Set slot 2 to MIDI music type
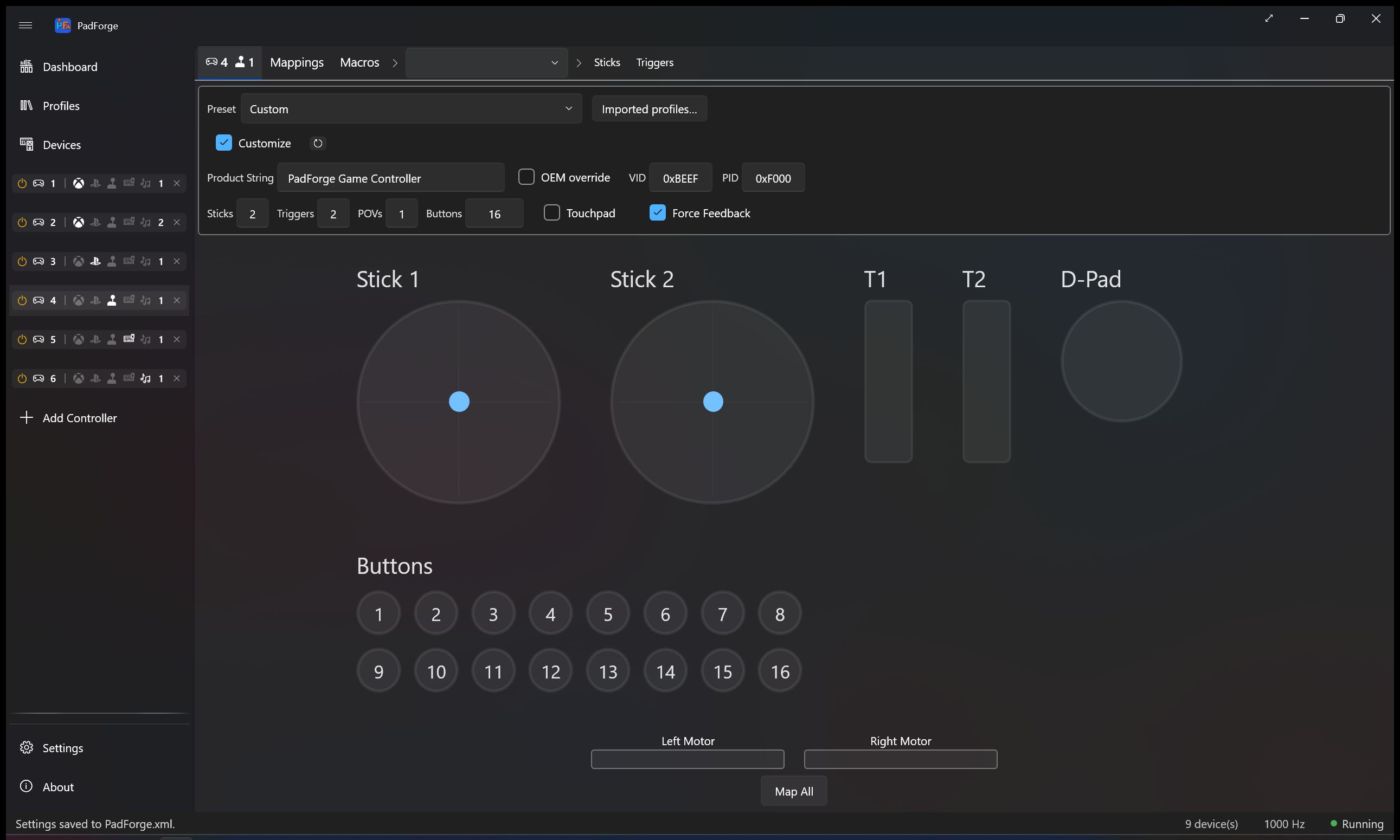The height and width of the screenshot is (840, 1400). coord(145,222)
